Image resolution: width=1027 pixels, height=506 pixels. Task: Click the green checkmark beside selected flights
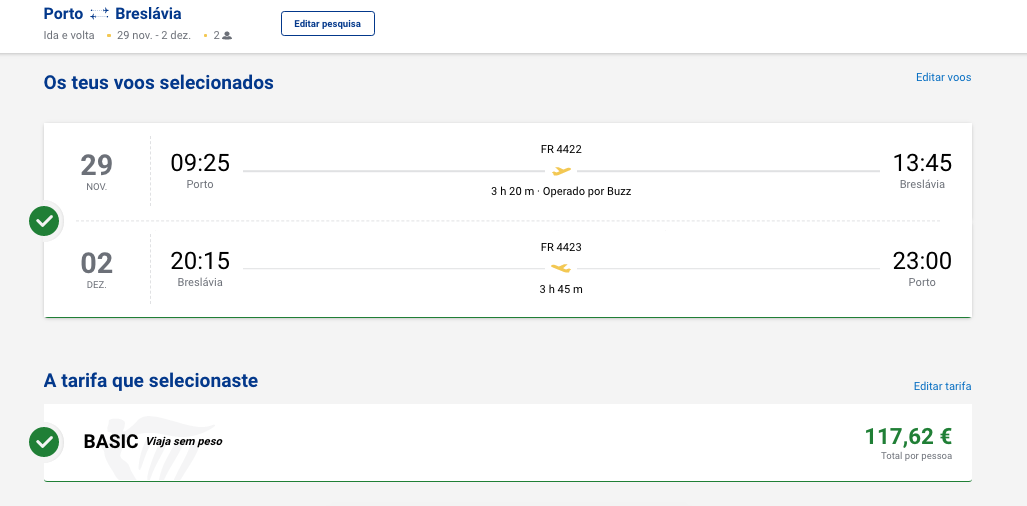44,221
